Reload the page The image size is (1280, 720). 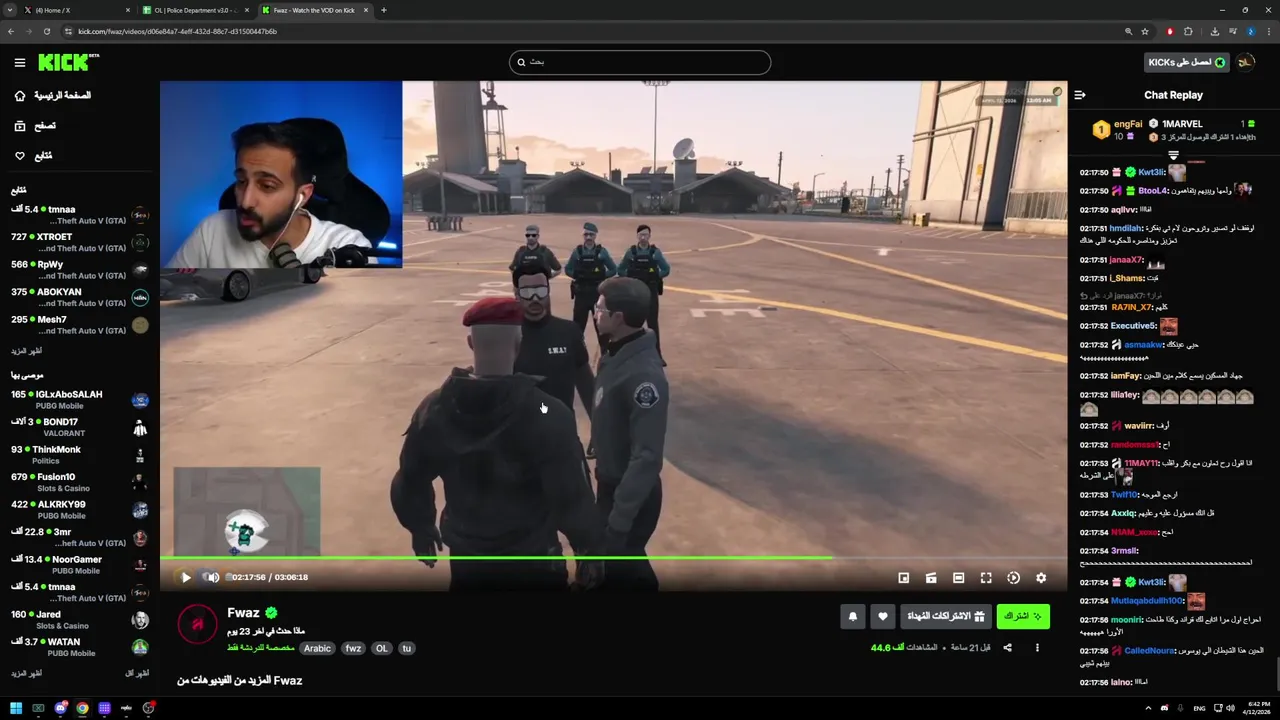46,31
